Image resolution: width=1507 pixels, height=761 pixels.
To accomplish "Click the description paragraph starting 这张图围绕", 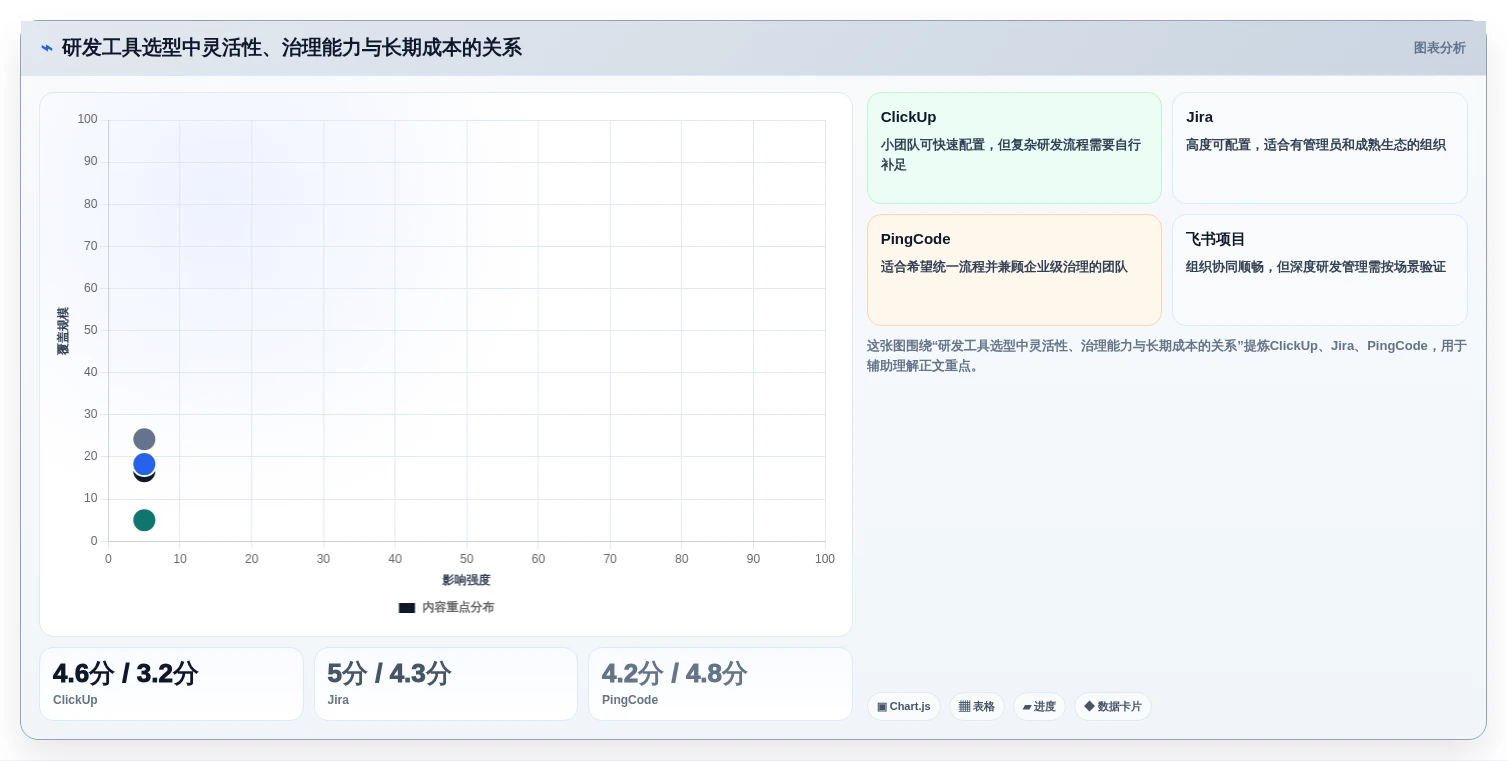I will pos(1166,356).
